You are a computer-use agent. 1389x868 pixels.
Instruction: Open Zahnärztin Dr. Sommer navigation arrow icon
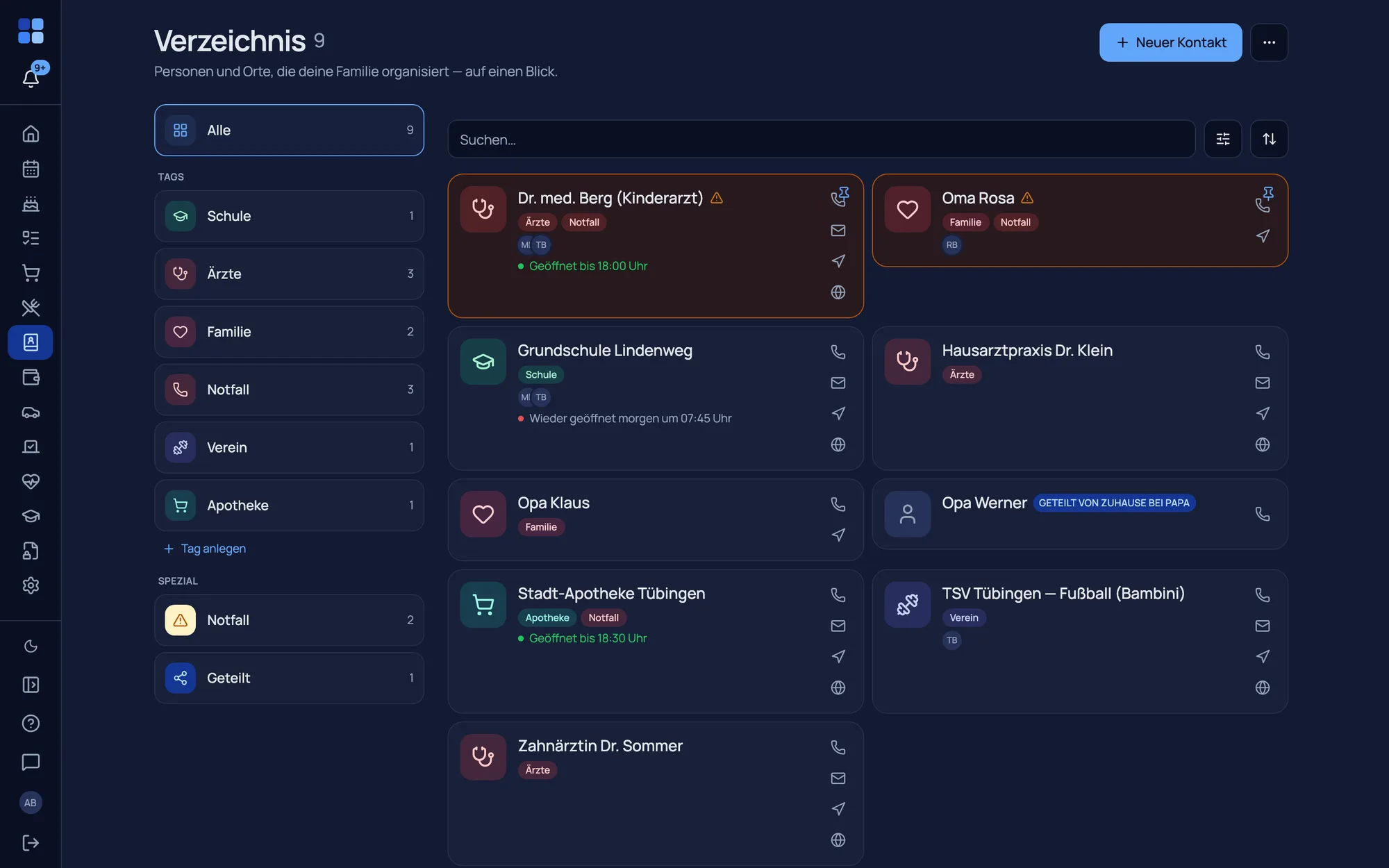click(838, 809)
